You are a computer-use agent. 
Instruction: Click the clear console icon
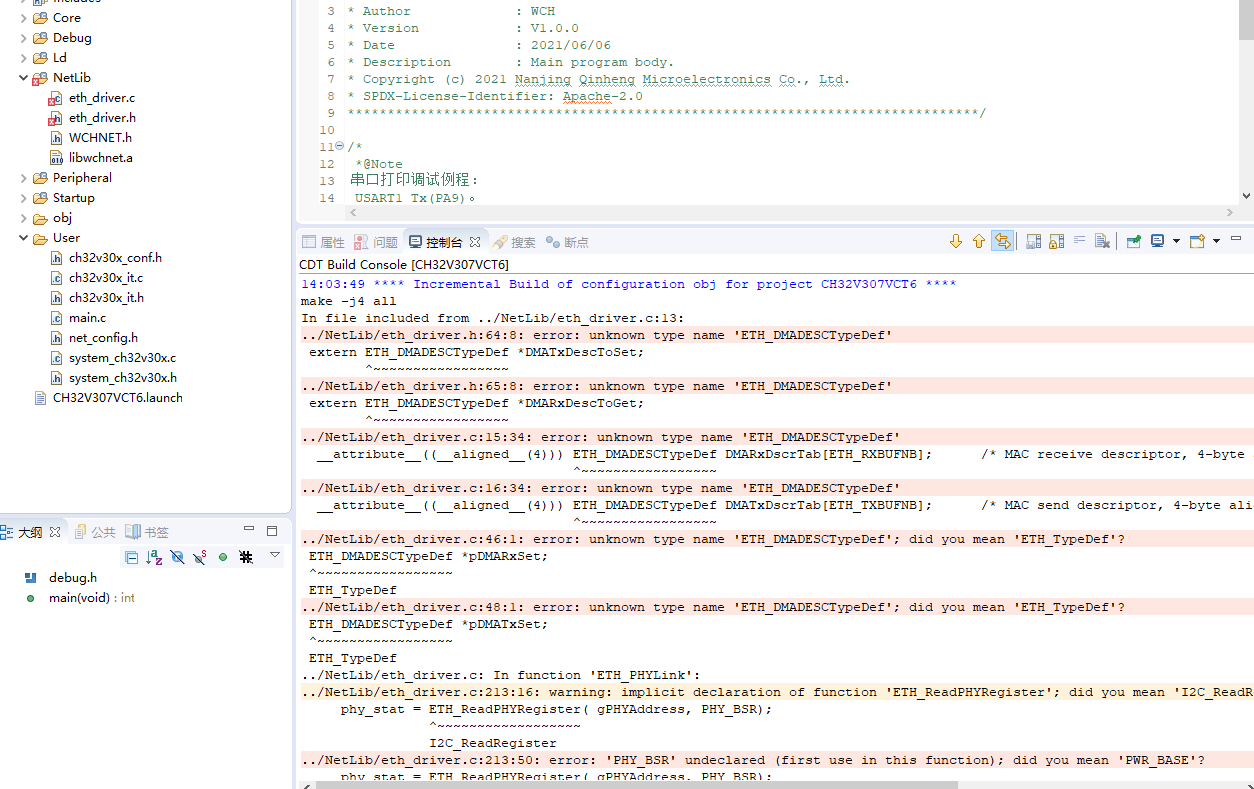click(x=1101, y=241)
